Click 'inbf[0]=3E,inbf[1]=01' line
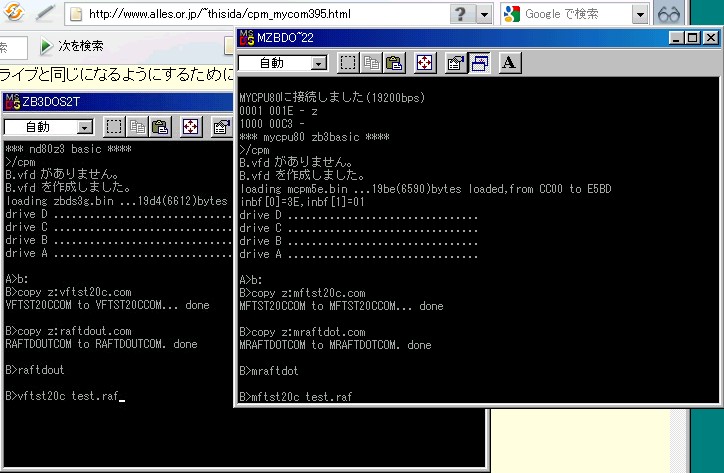The width and height of the screenshot is (724, 473). pyautogui.click(x=302, y=201)
